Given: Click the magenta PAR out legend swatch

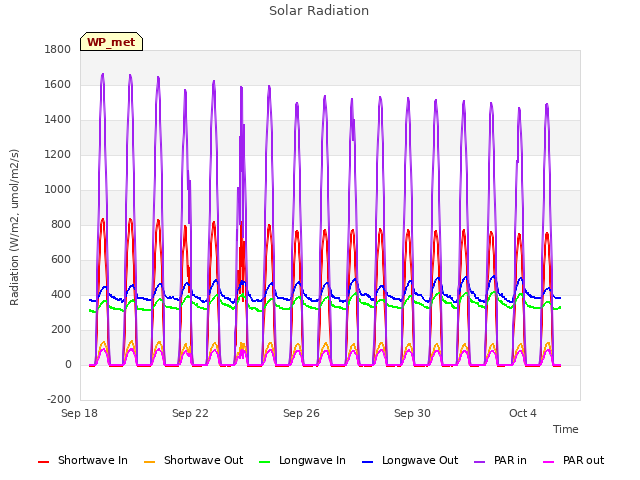Looking at the screenshot, I should click(549, 462).
